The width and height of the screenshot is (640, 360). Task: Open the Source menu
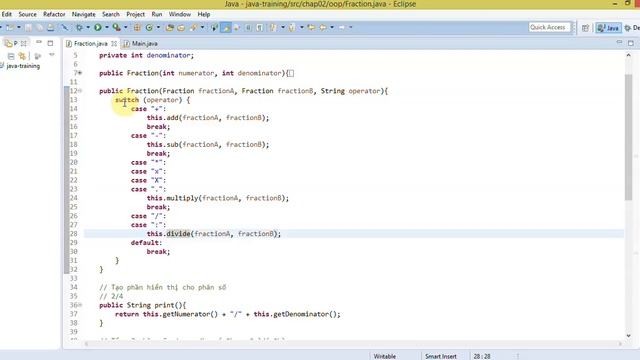coord(27,14)
